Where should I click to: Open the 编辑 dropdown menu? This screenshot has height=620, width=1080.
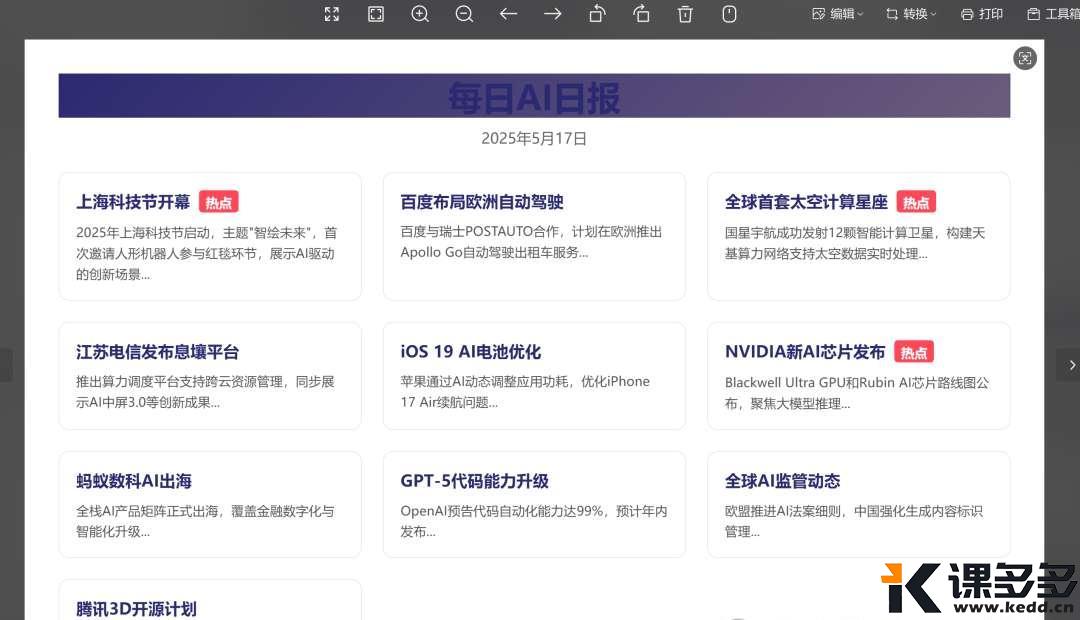coord(838,14)
